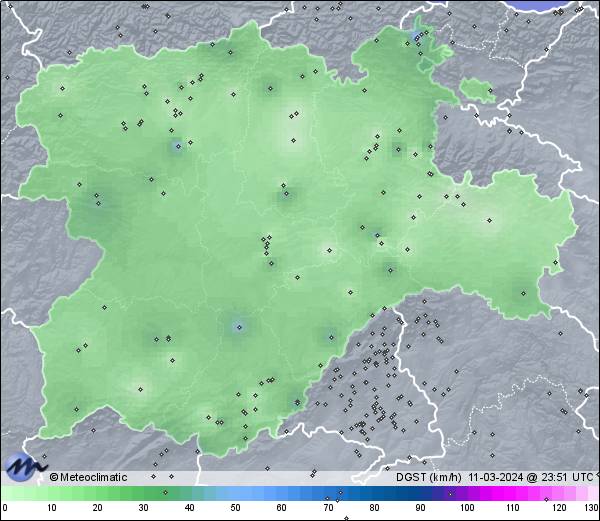Image resolution: width=600 pixels, height=521 pixels.
Task: Click the legend value 20
Action: point(98,508)
